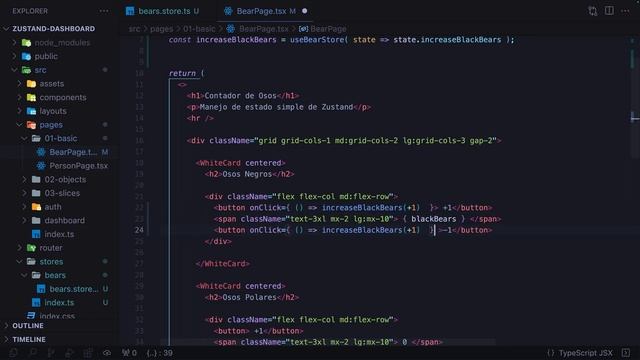Click CSS icon next to index.css
This screenshot has height=360, width=640.
(x=31, y=316)
